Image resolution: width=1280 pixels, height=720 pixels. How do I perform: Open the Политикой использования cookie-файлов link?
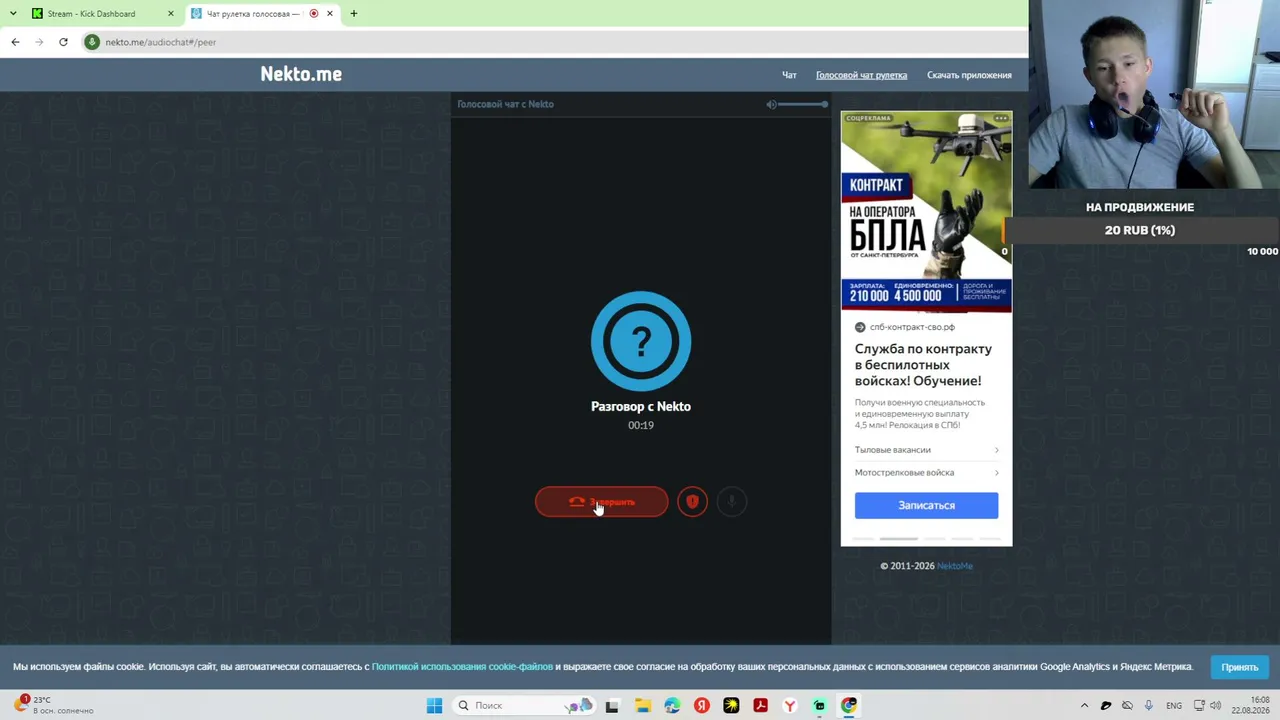pos(462,667)
